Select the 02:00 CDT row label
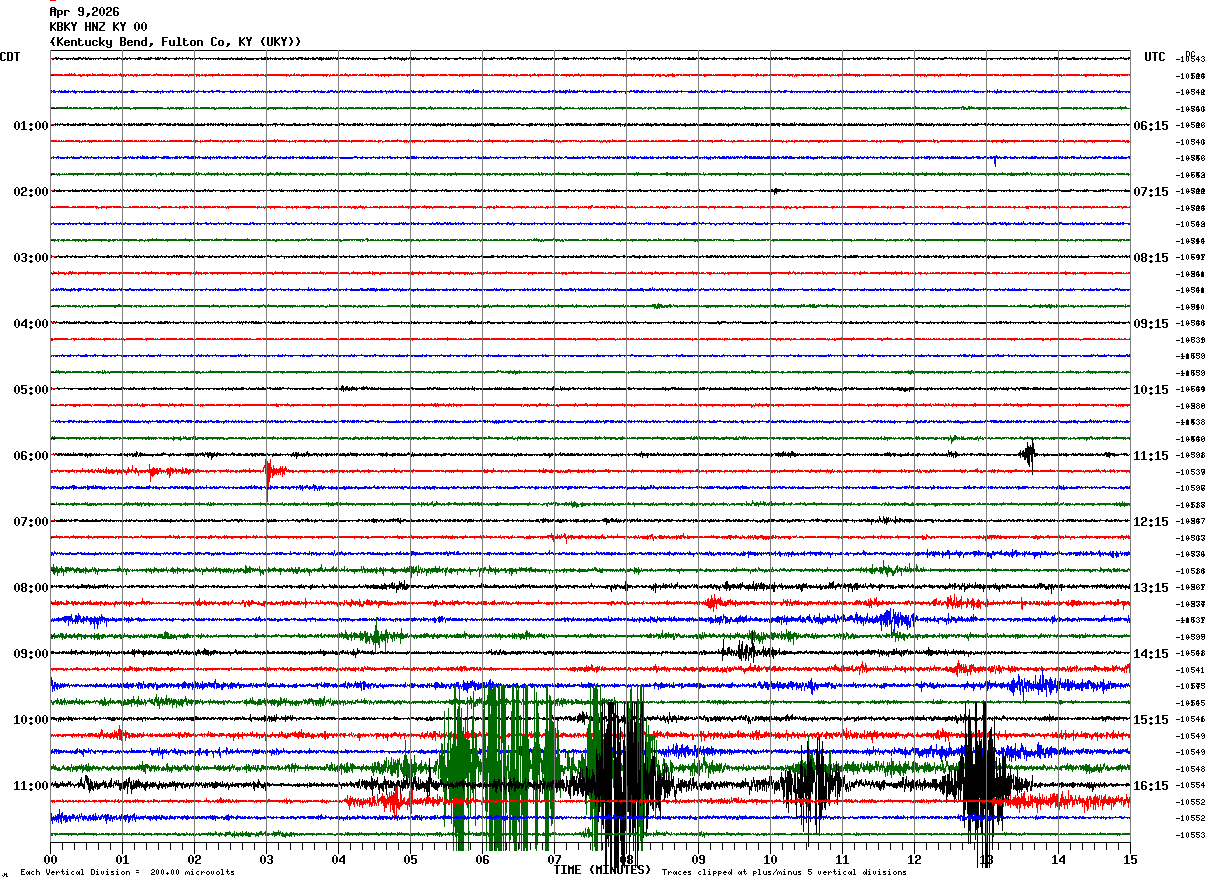The width and height of the screenshot is (1210, 886). coord(31,192)
